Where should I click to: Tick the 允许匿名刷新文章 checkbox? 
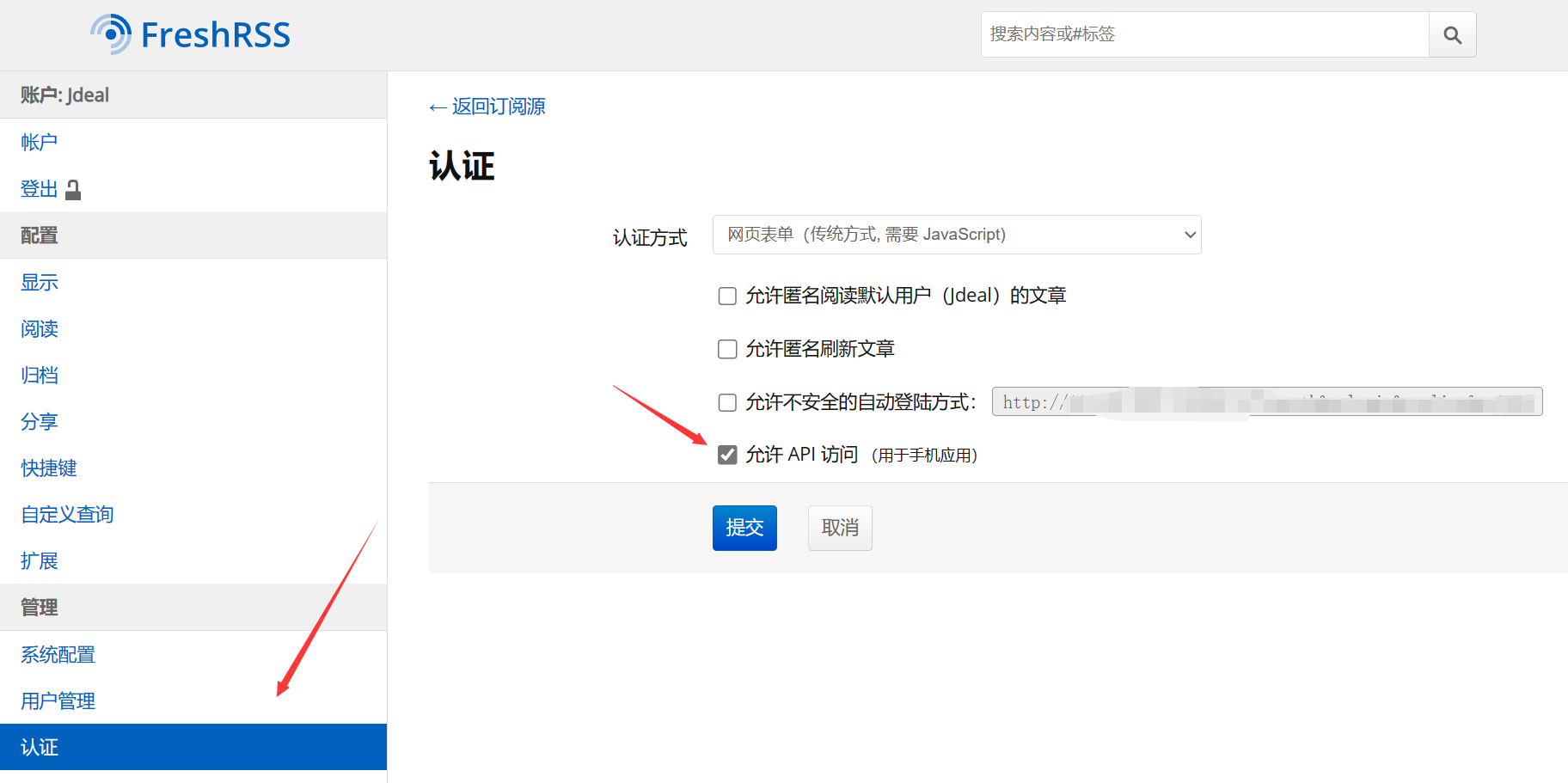(x=727, y=349)
